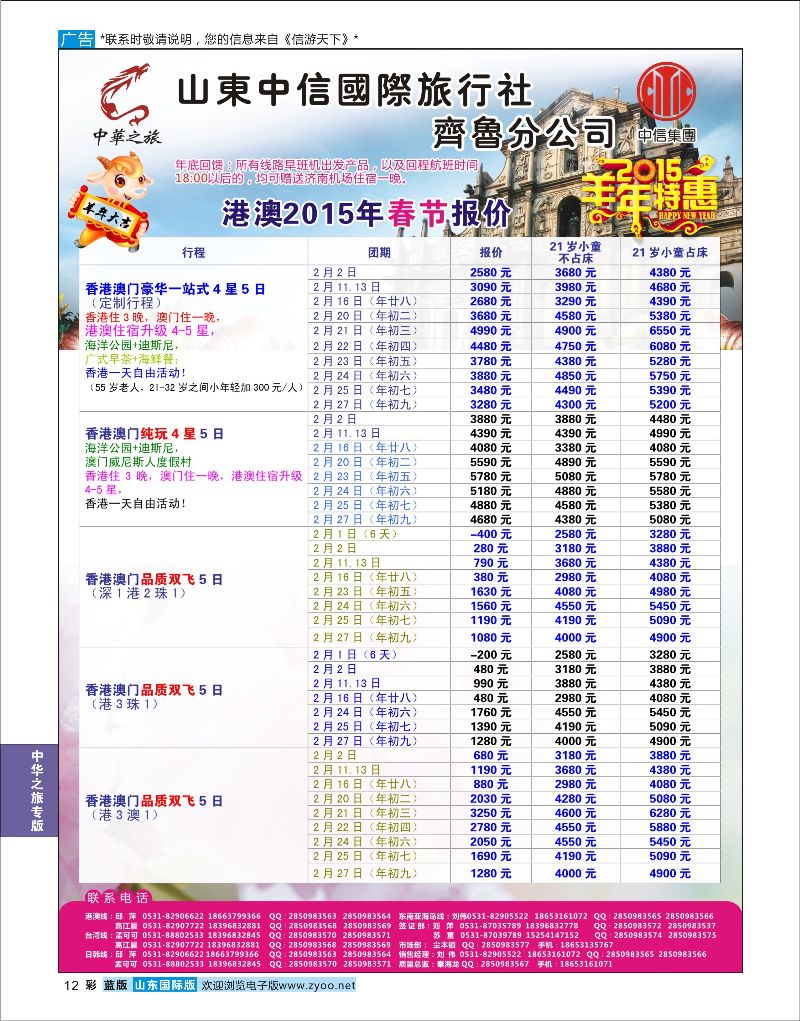Click the page number 12 彩
800x1021 pixels.
tap(79, 985)
